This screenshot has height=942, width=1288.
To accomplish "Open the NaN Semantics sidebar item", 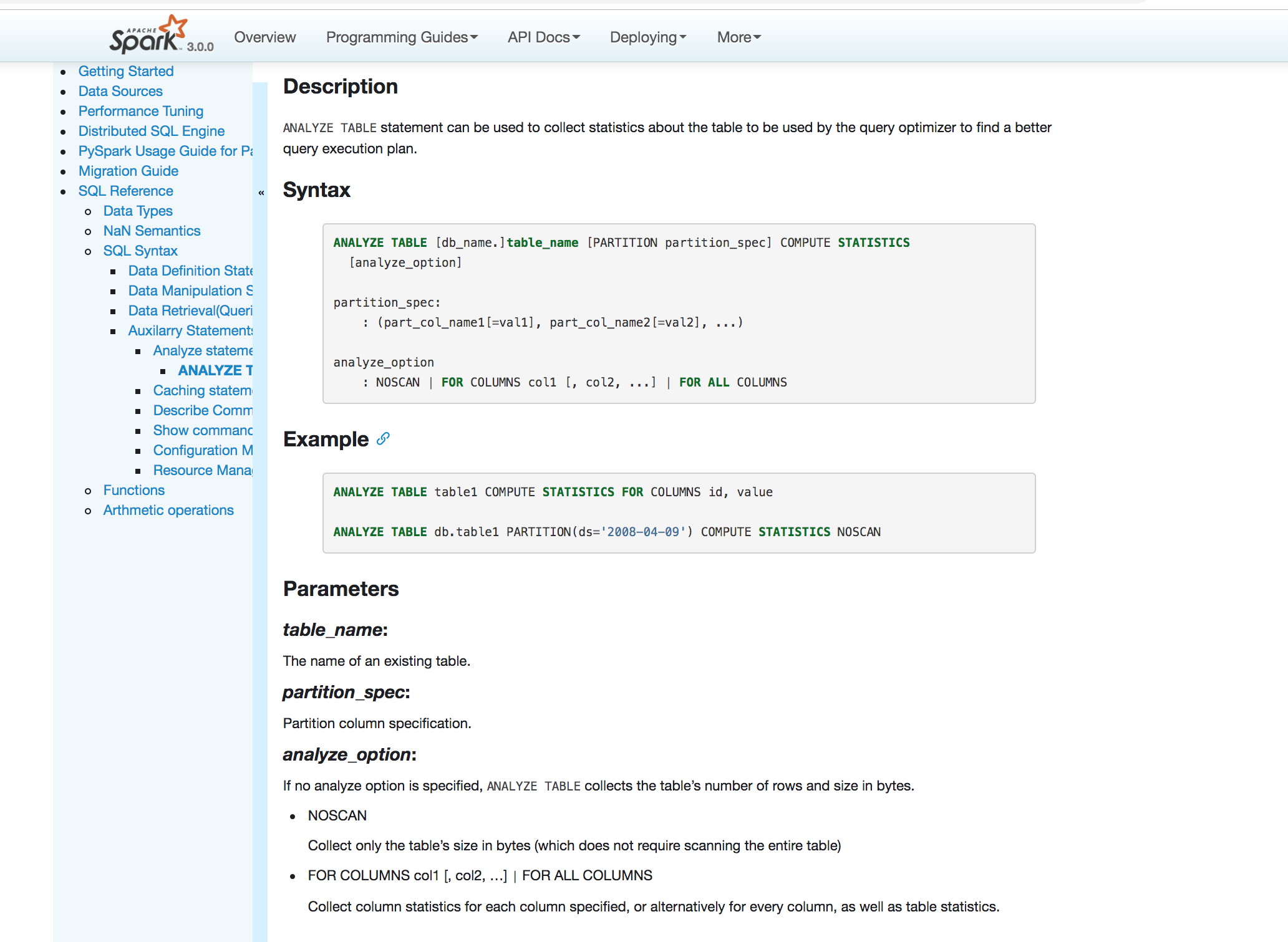I will [152, 231].
